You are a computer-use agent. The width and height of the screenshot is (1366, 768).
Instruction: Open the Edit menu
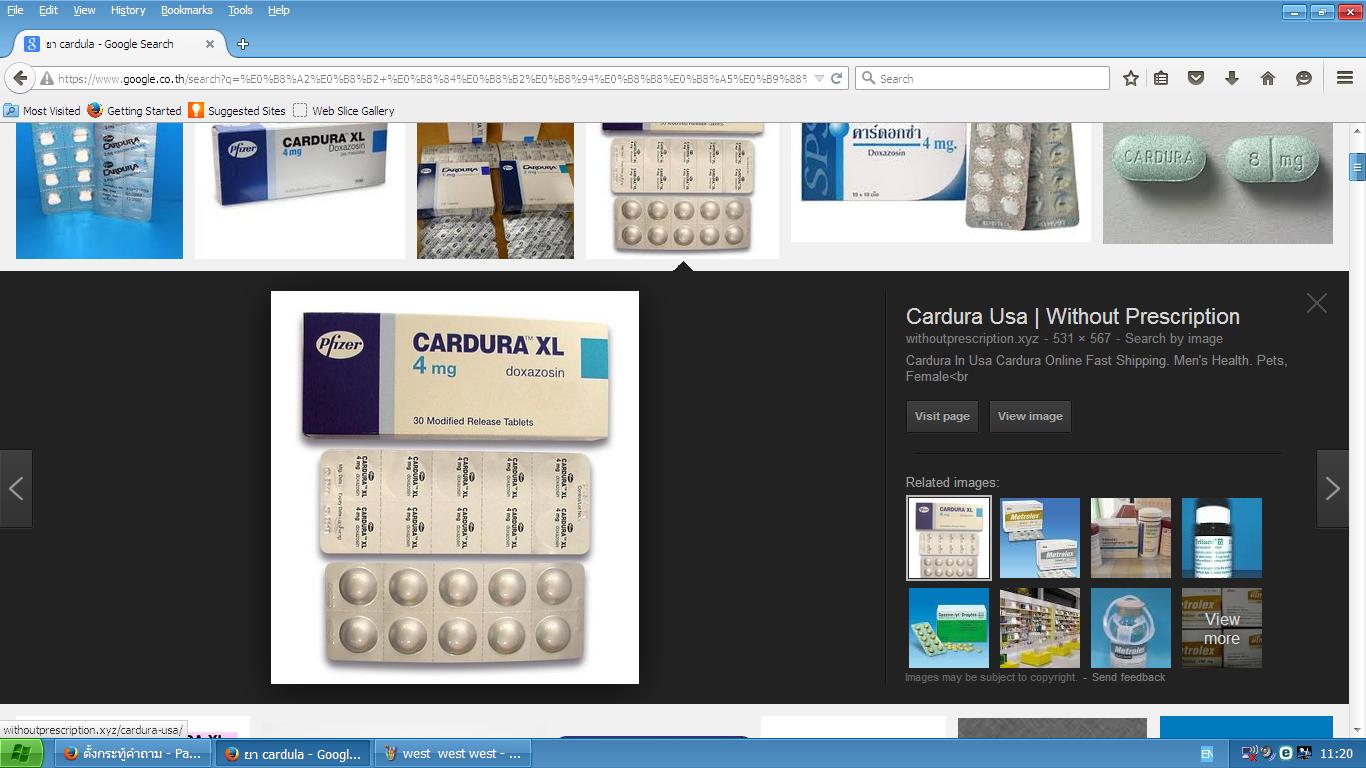pos(48,10)
